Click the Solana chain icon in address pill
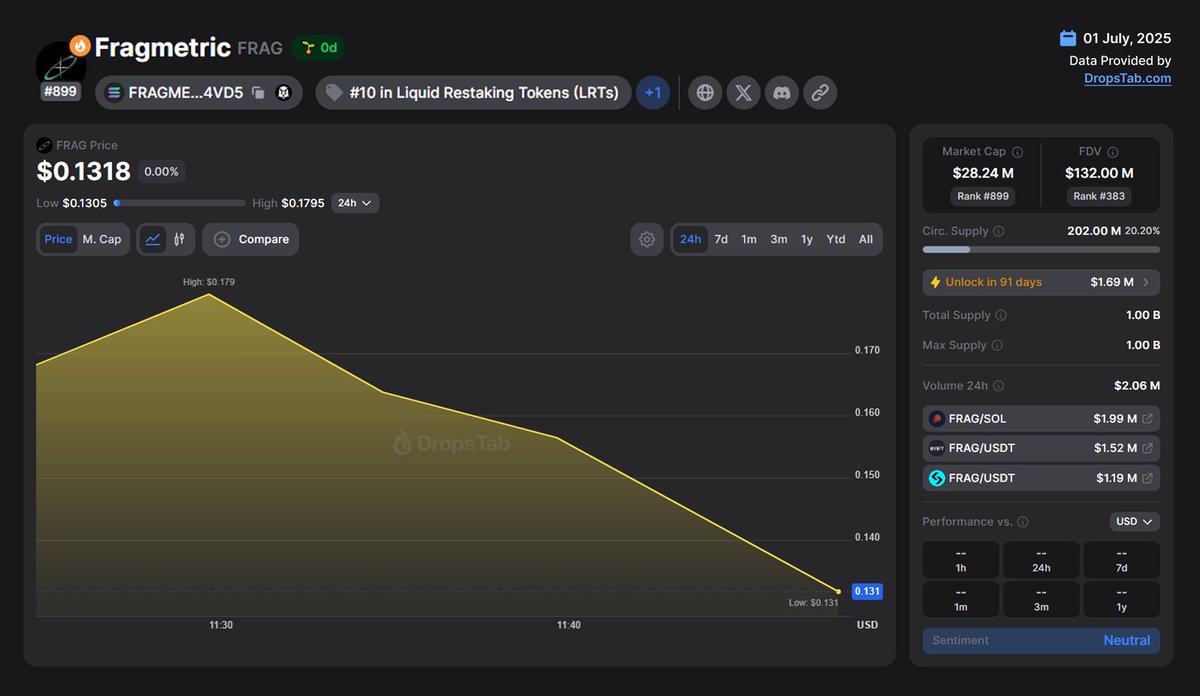 pyautogui.click(x=114, y=93)
